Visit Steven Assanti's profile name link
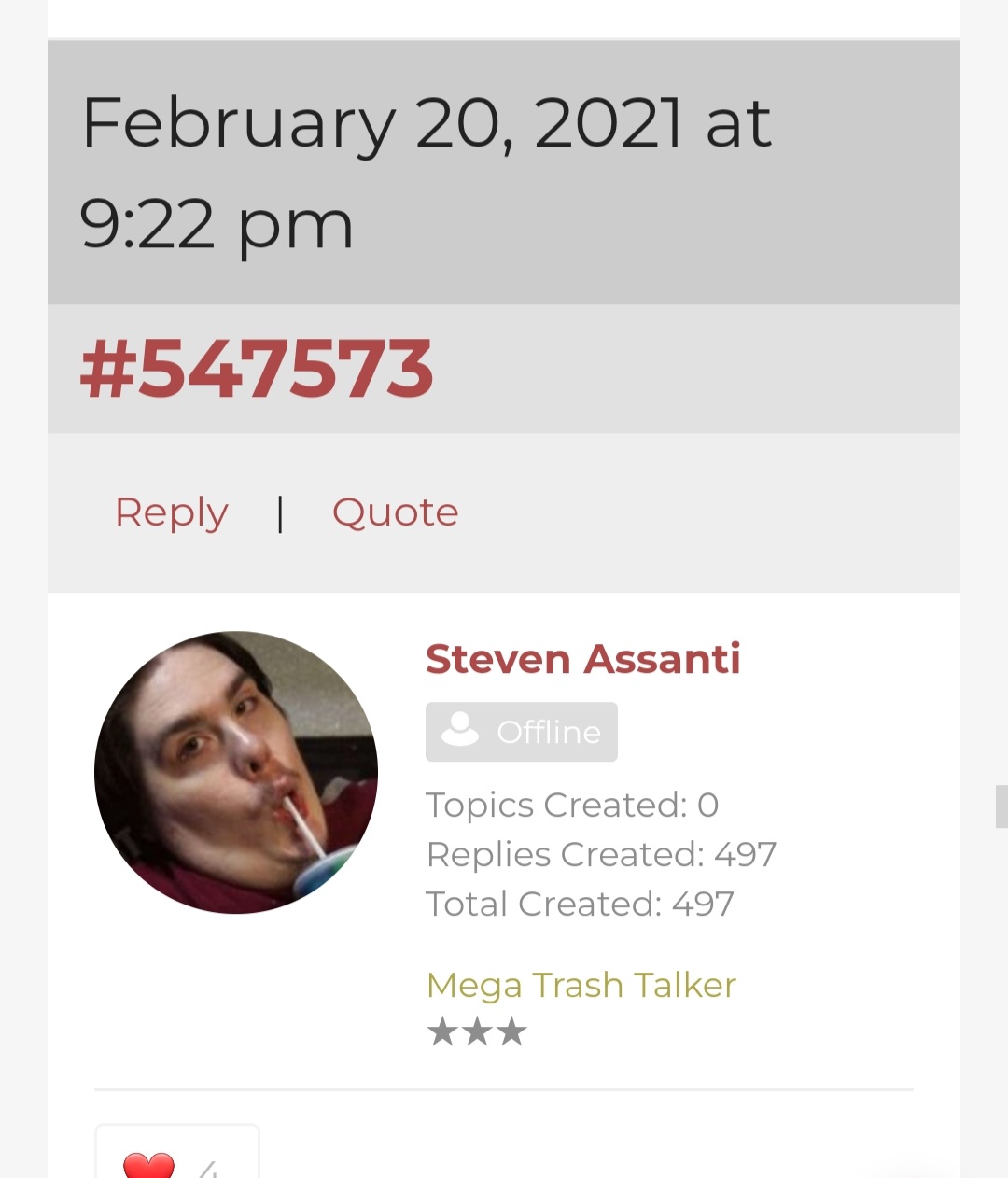1008x1178 pixels. pos(583,659)
